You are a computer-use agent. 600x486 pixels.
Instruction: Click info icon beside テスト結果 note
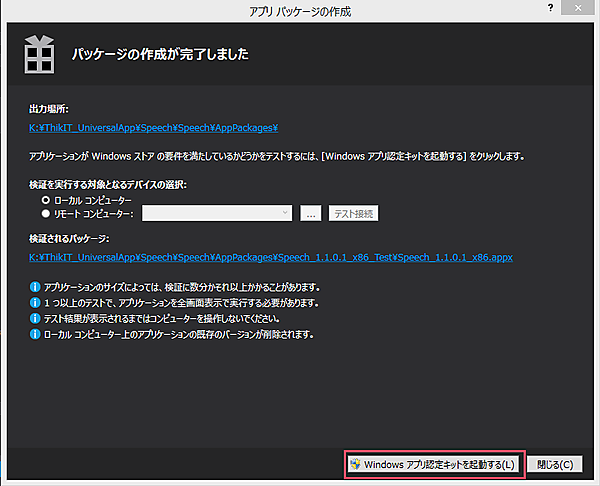pyautogui.click(x=35, y=318)
